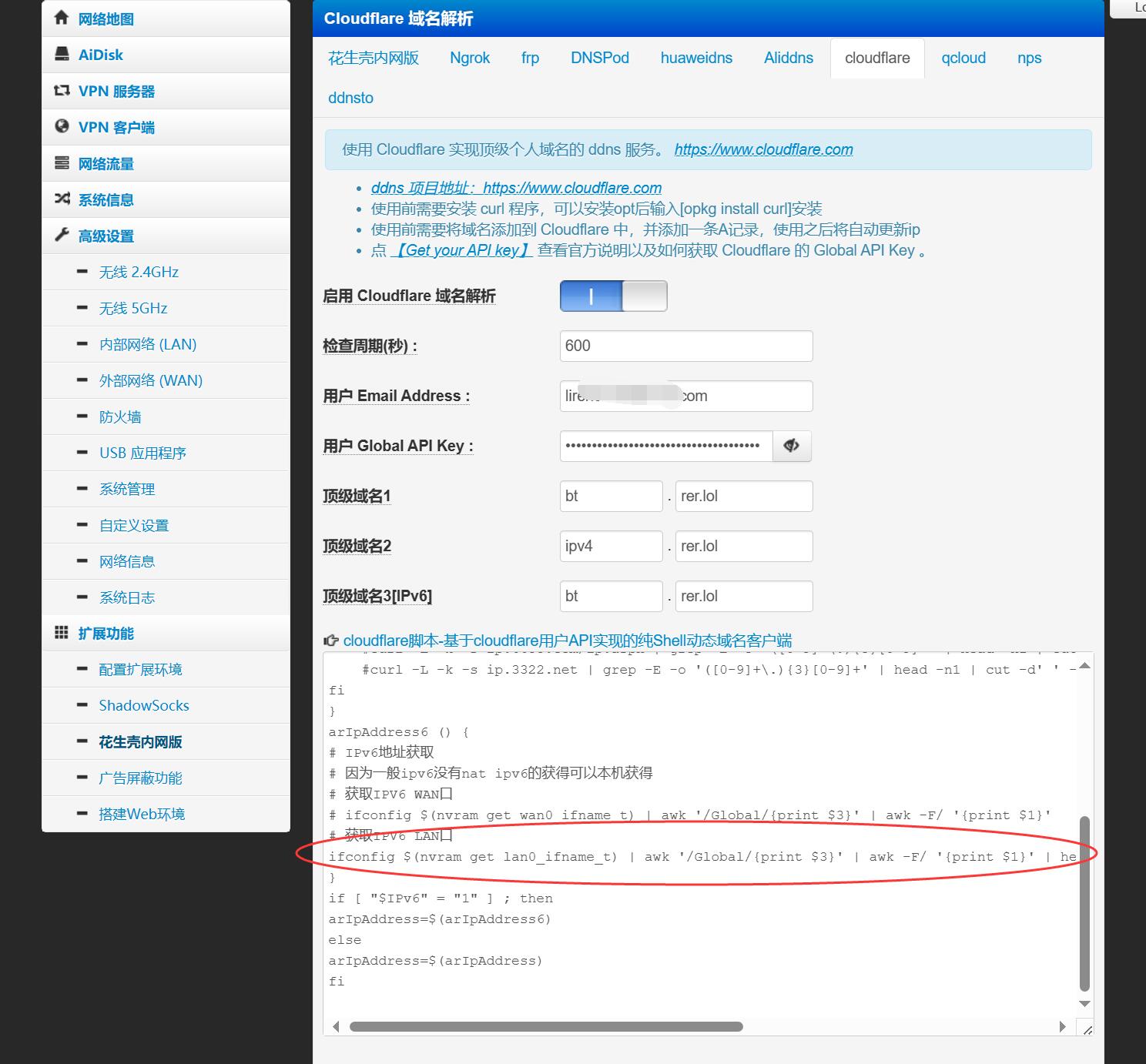Click the grid icon beside 扩展功能
The width and height of the screenshot is (1146, 1064).
(x=62, y=632)
